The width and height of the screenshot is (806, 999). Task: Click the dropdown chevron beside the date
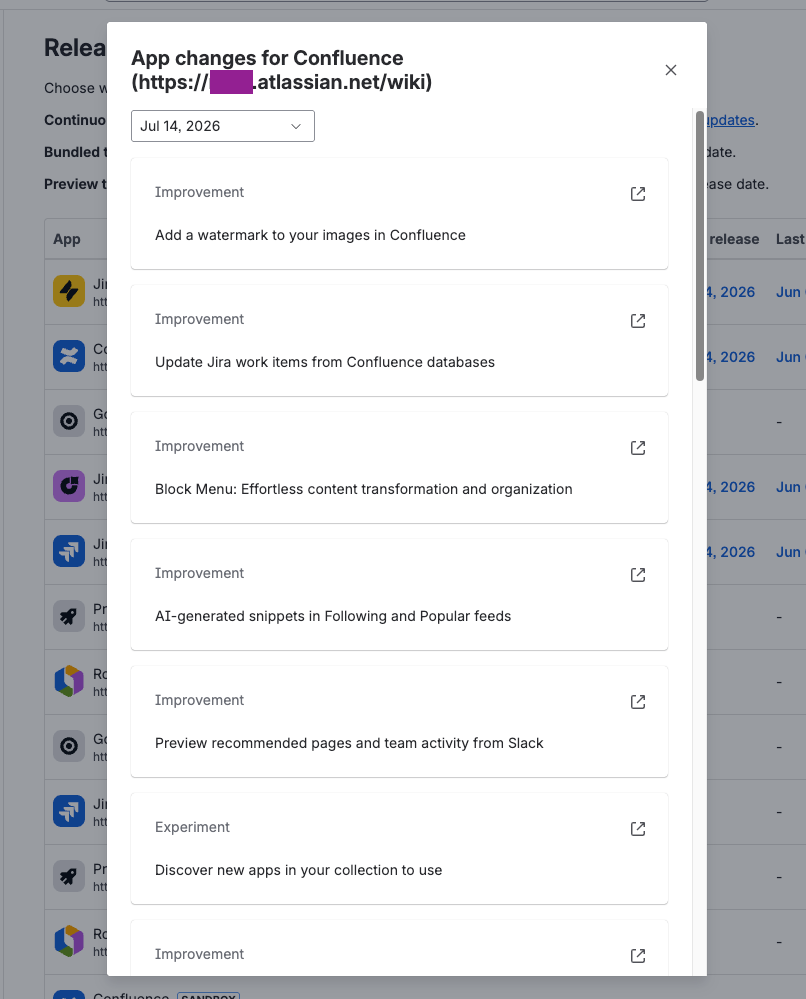pos(296,126)
